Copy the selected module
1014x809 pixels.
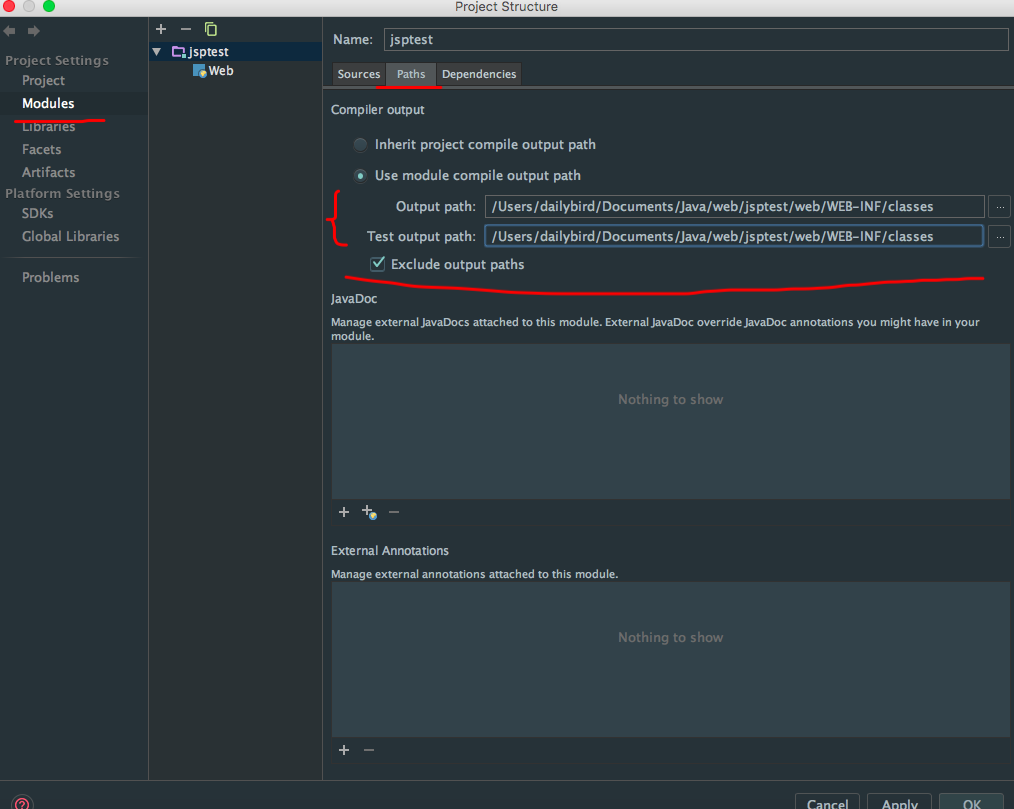click(x=211, y=29)
